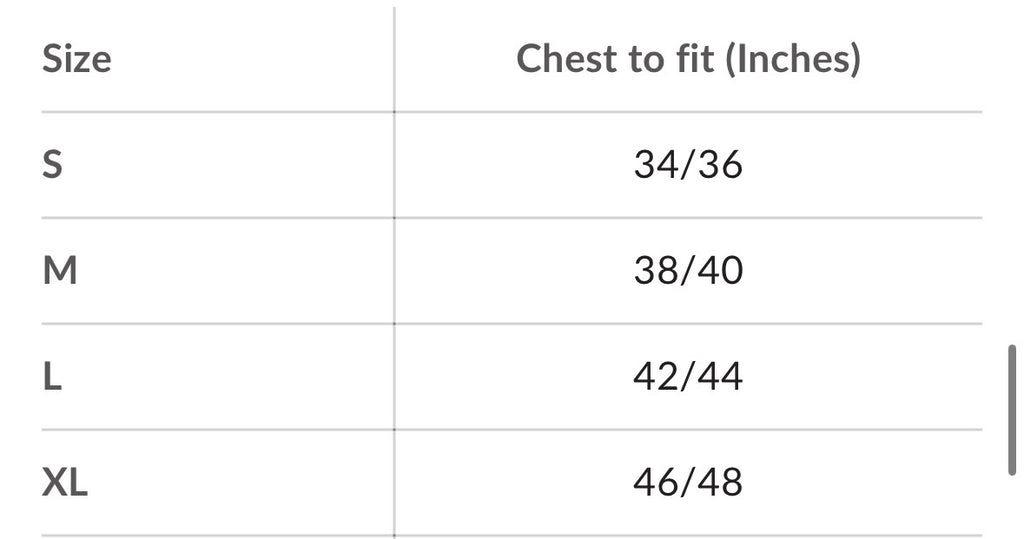Click the Size column header
1024x539 pixels.
[x=76, y=59]
